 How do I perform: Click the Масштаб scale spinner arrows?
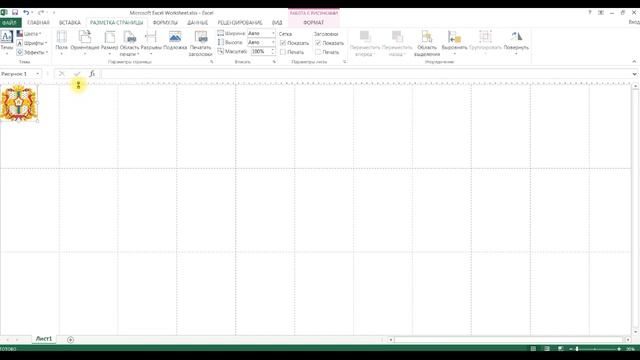coord(273,51)
